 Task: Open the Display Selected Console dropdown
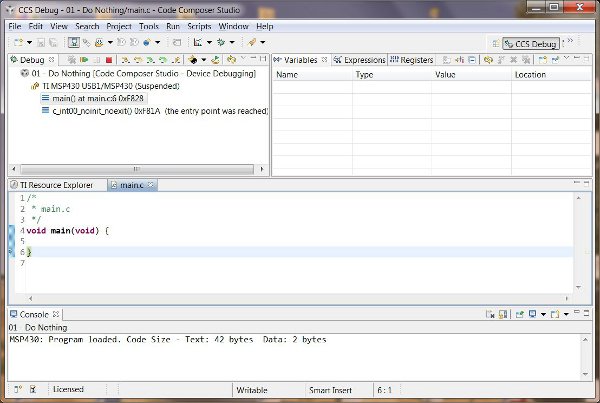(x=543, y=314)
